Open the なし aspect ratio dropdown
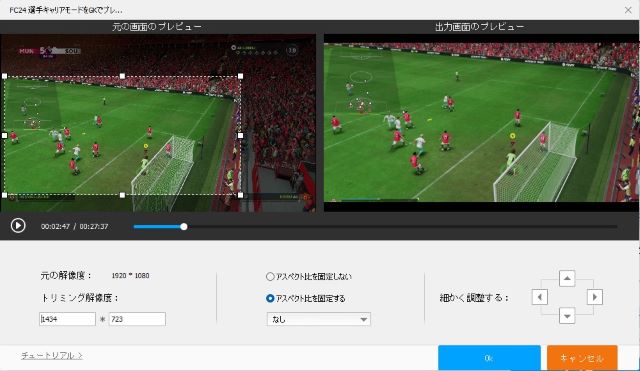This screenshot has height=371, width=640. pyautogui.click(x=319, y=319)
